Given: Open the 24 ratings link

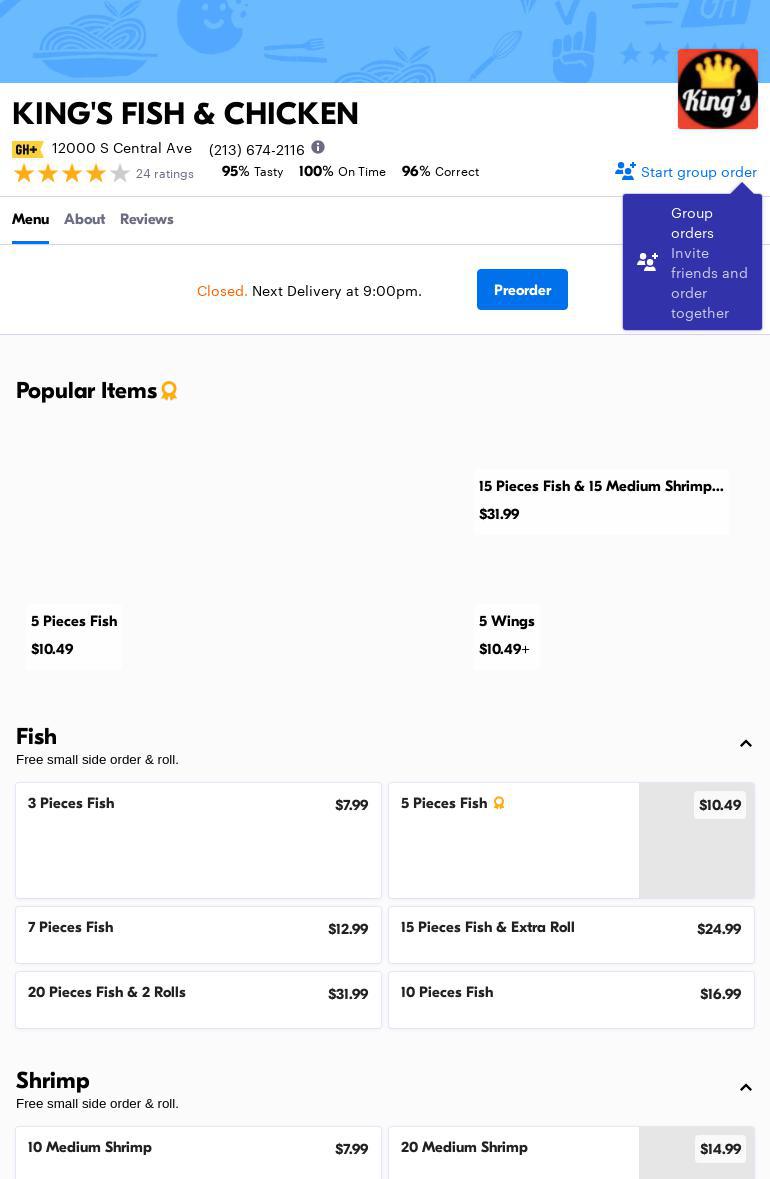Looking at the screenshot, I should (x=164, y=174).
